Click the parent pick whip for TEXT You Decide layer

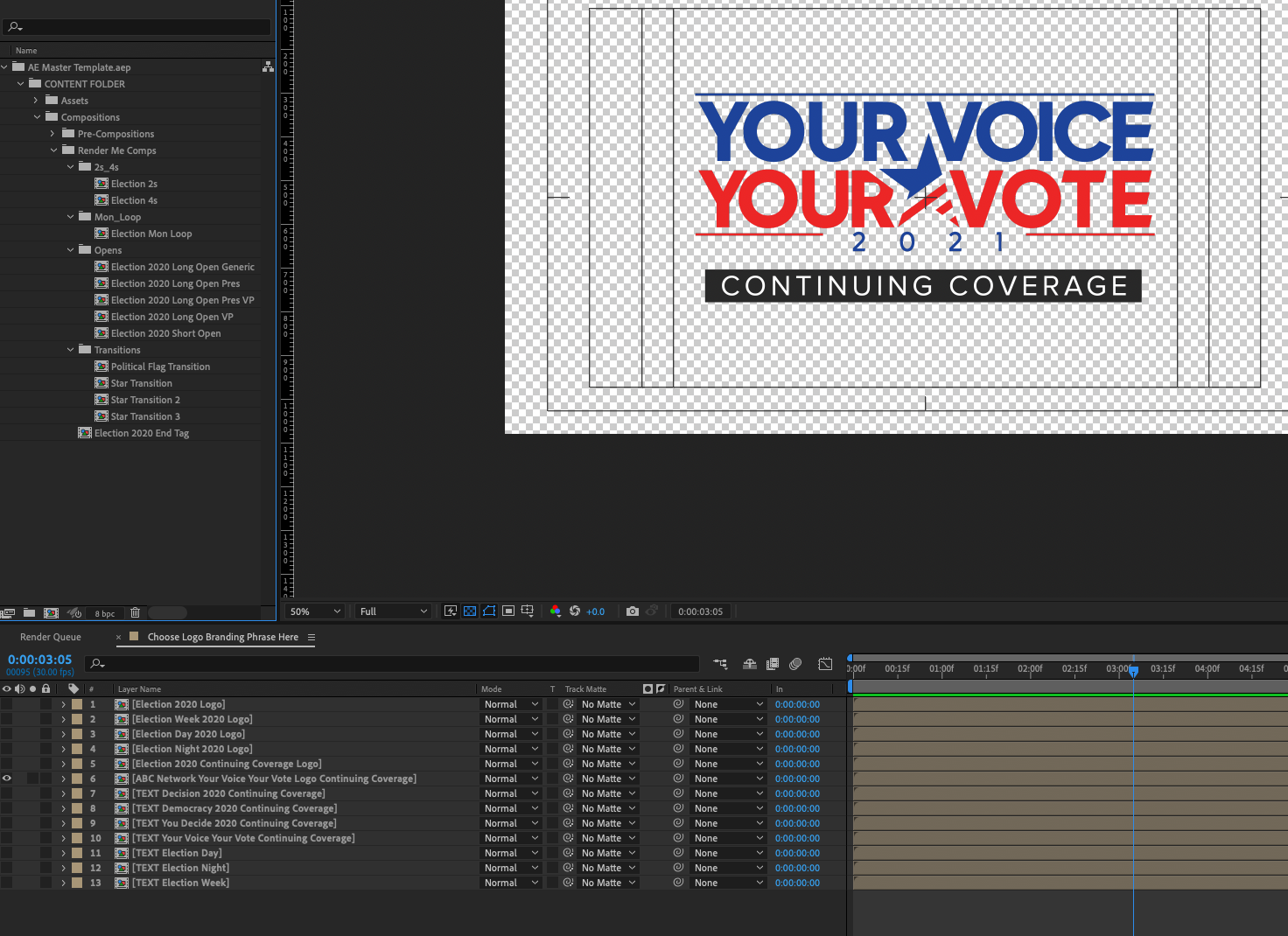point(678,823)
